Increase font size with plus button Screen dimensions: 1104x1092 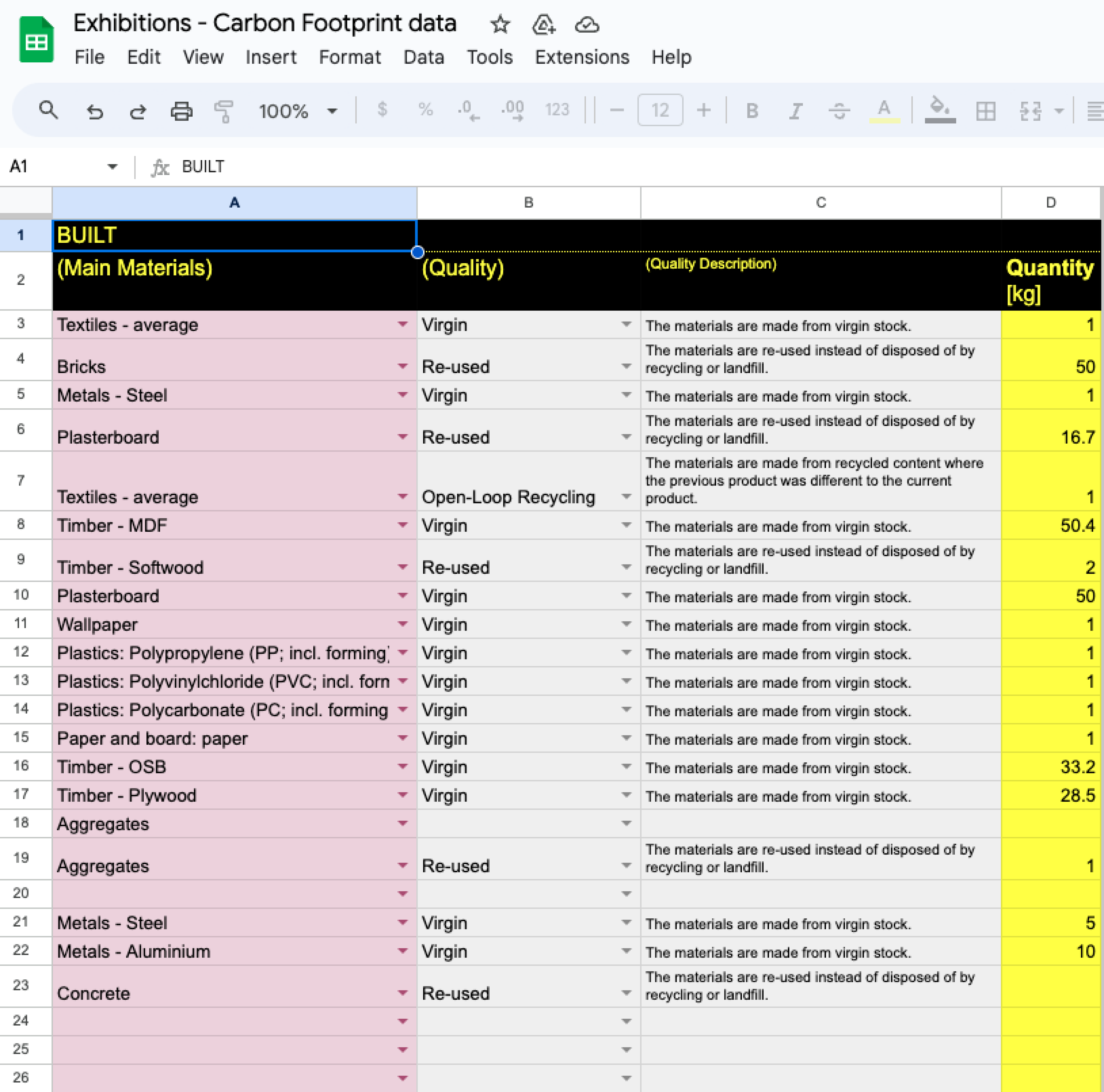click(704, 110)
